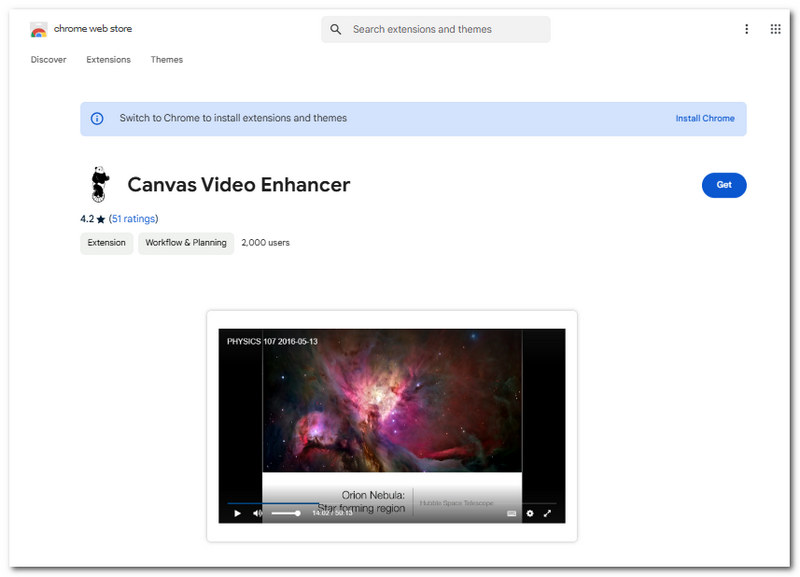Click the Canvas Video Enhancer extension icon
Image resolution: width=800 pixels, height=577 pixels.
100,183
